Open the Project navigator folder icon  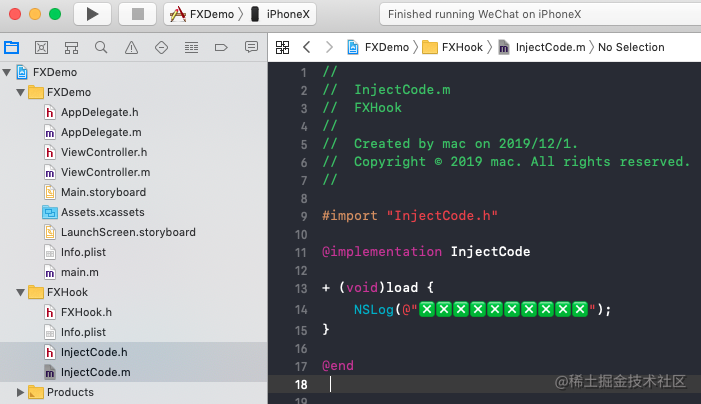tap(12, 47)
